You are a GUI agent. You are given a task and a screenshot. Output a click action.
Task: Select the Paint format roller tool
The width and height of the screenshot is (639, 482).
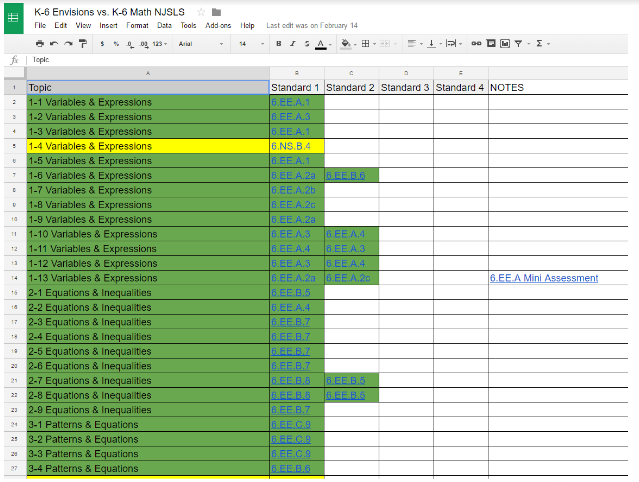[x=82, y=44]
